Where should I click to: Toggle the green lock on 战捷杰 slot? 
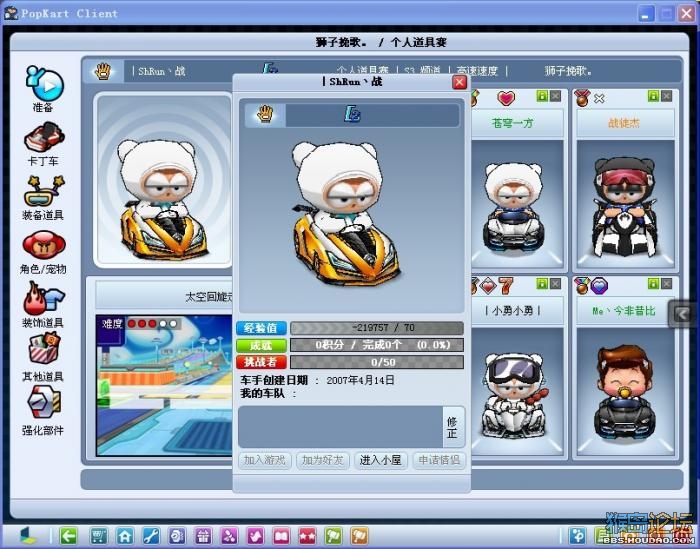tap(654, 96)
